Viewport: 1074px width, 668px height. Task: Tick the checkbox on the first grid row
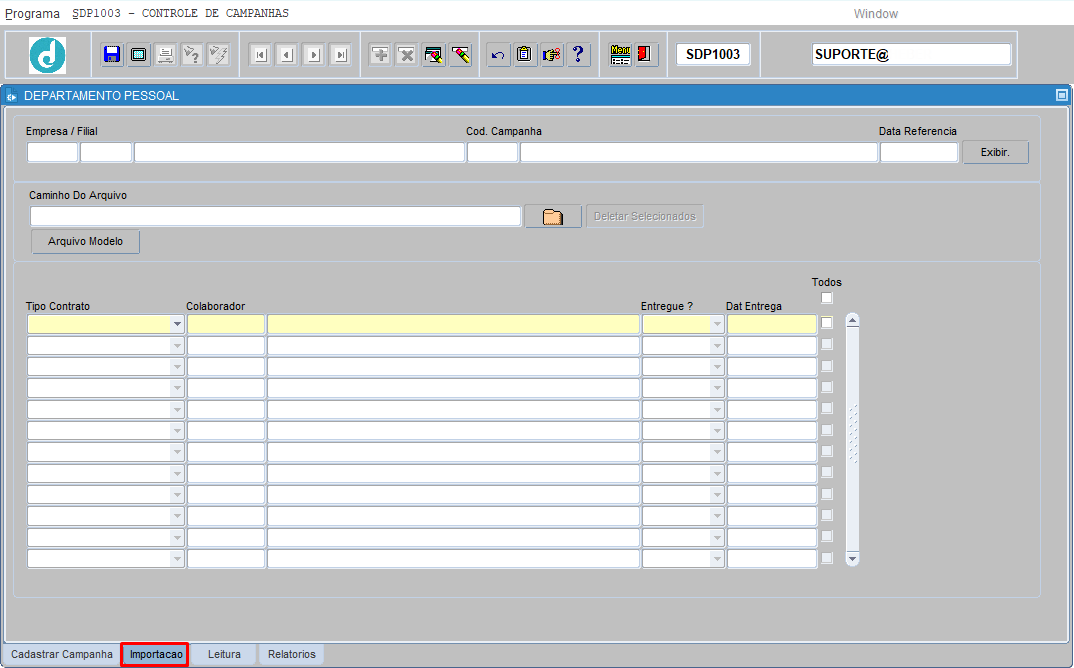click(x=827, y=323)
